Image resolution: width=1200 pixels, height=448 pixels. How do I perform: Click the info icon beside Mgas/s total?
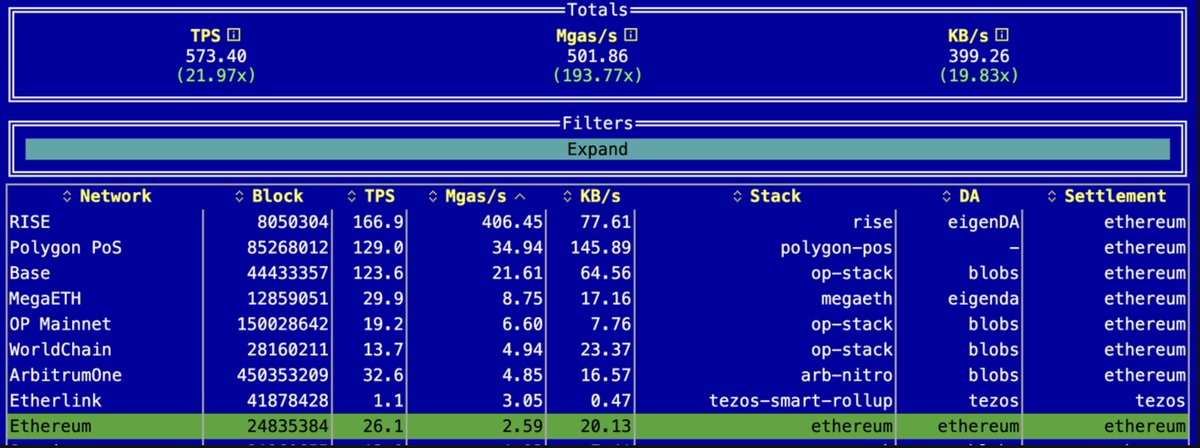click(632, 35)
